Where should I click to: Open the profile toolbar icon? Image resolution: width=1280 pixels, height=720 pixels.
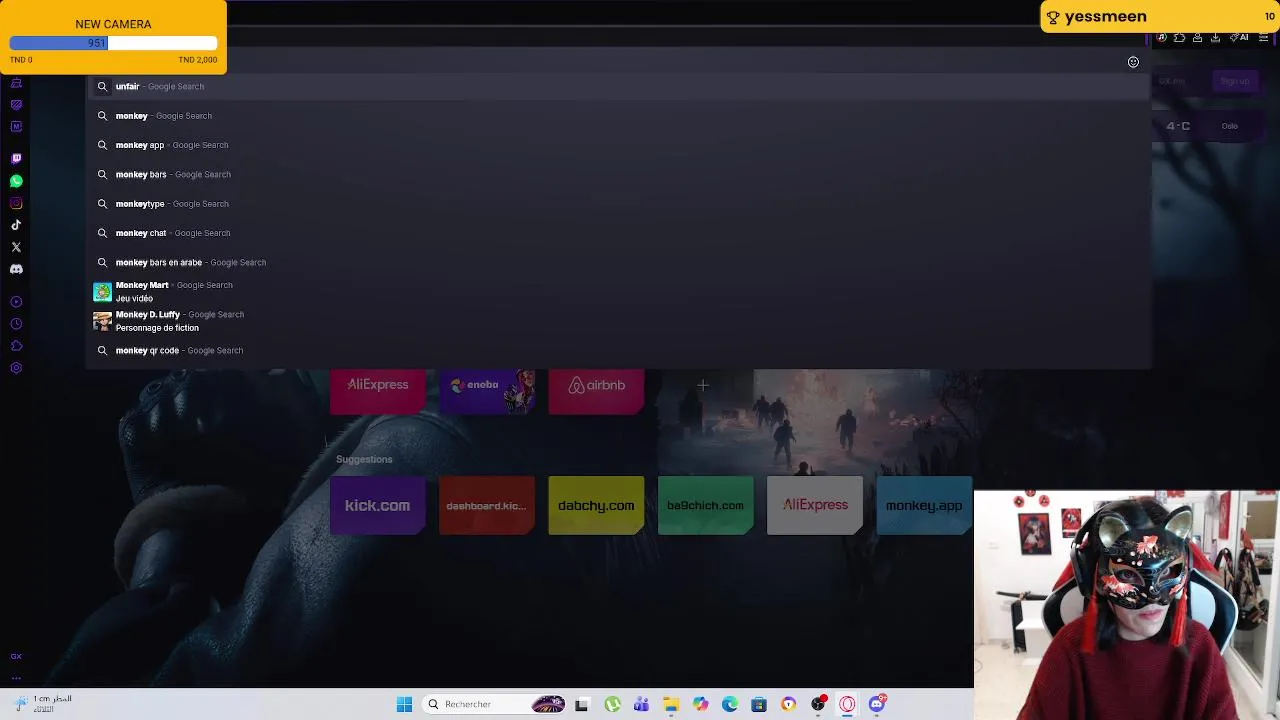[1197, 38]
